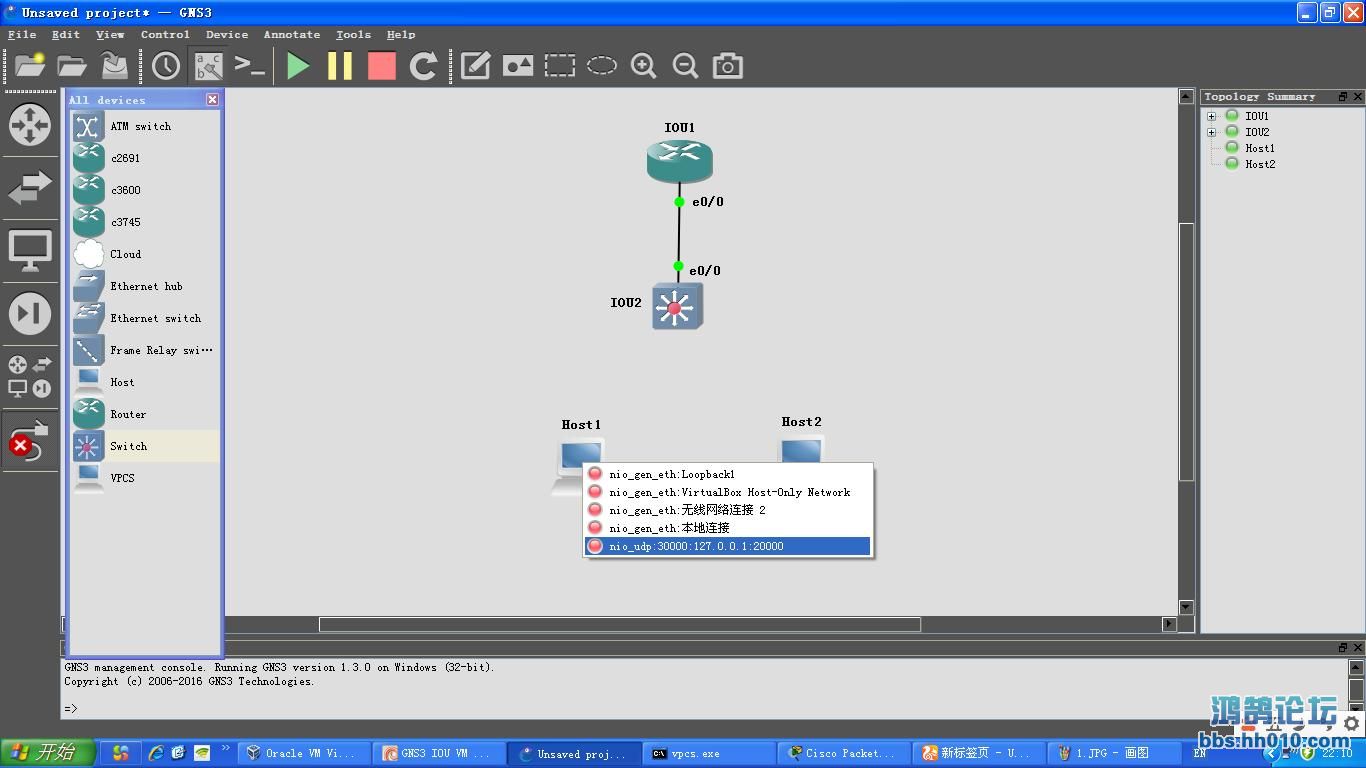
Task: Pick c3745 router from device list
Action: (143, 222)
